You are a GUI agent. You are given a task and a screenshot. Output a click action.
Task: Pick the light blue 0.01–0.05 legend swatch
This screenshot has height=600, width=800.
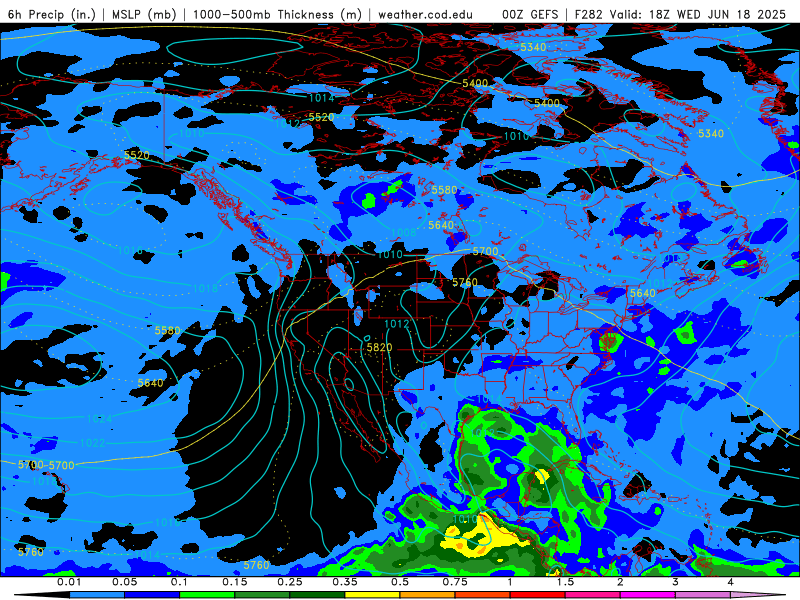[x=97, y=595]
